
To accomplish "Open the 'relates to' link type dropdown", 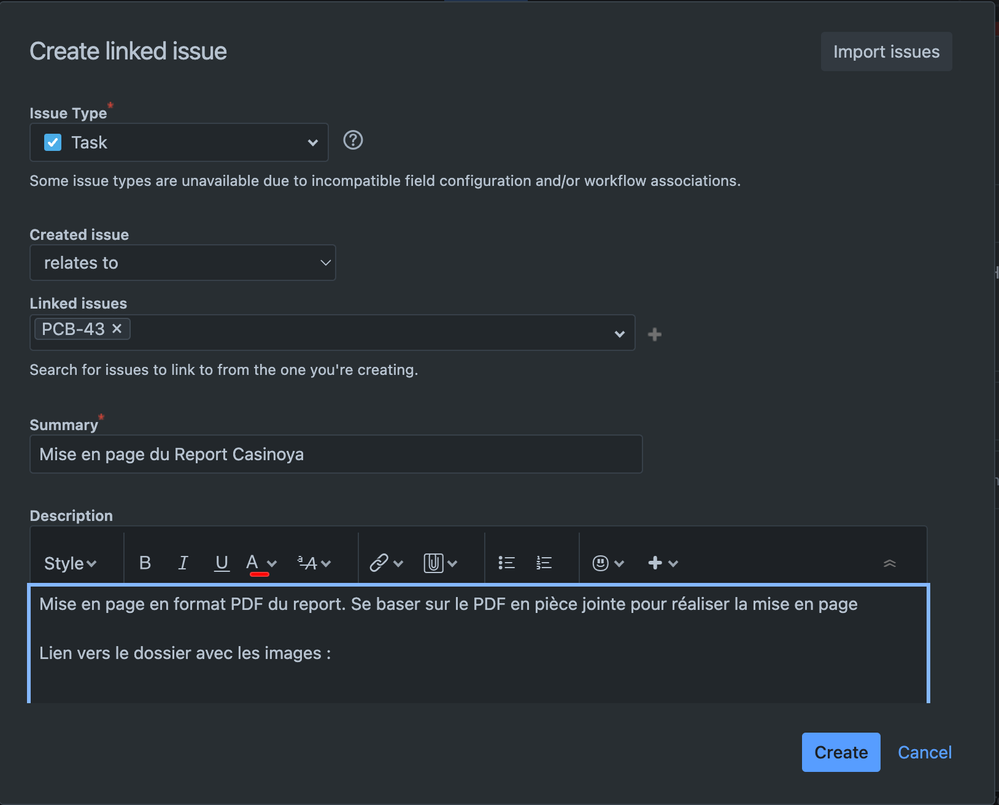I will pyautogui.click(x=183, y=262).
